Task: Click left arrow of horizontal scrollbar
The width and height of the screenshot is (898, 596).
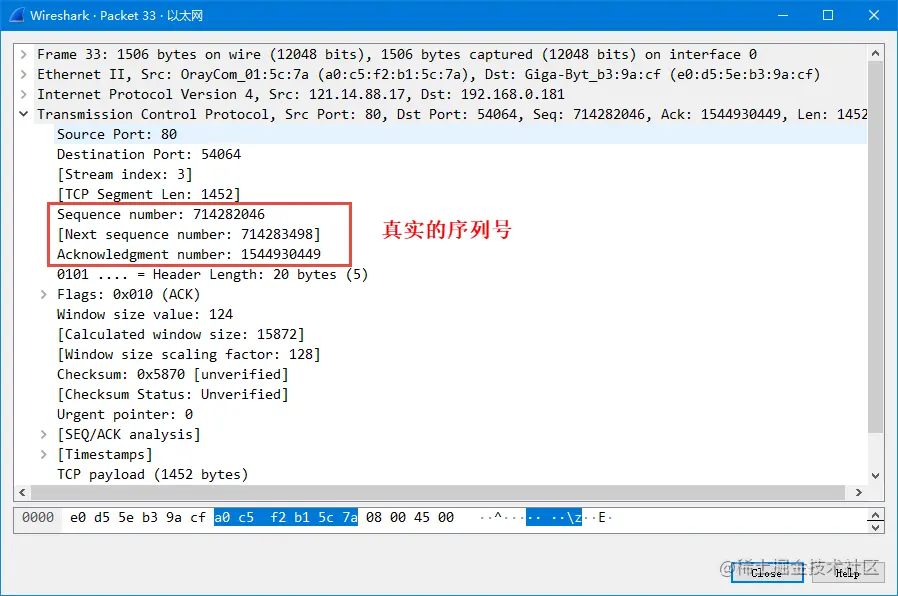Action: [22, 492]
